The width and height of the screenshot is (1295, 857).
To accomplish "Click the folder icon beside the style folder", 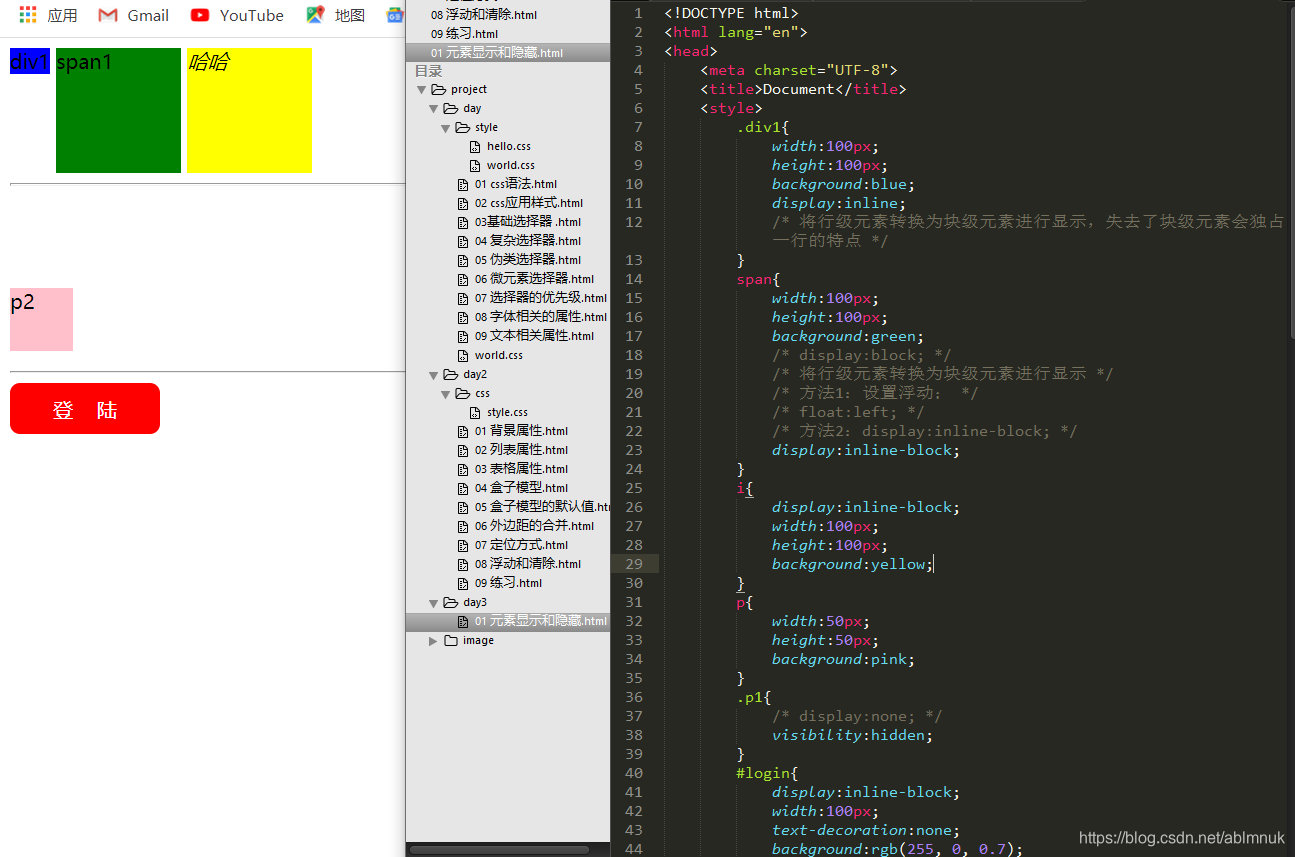I will click(x=462, y=127).
